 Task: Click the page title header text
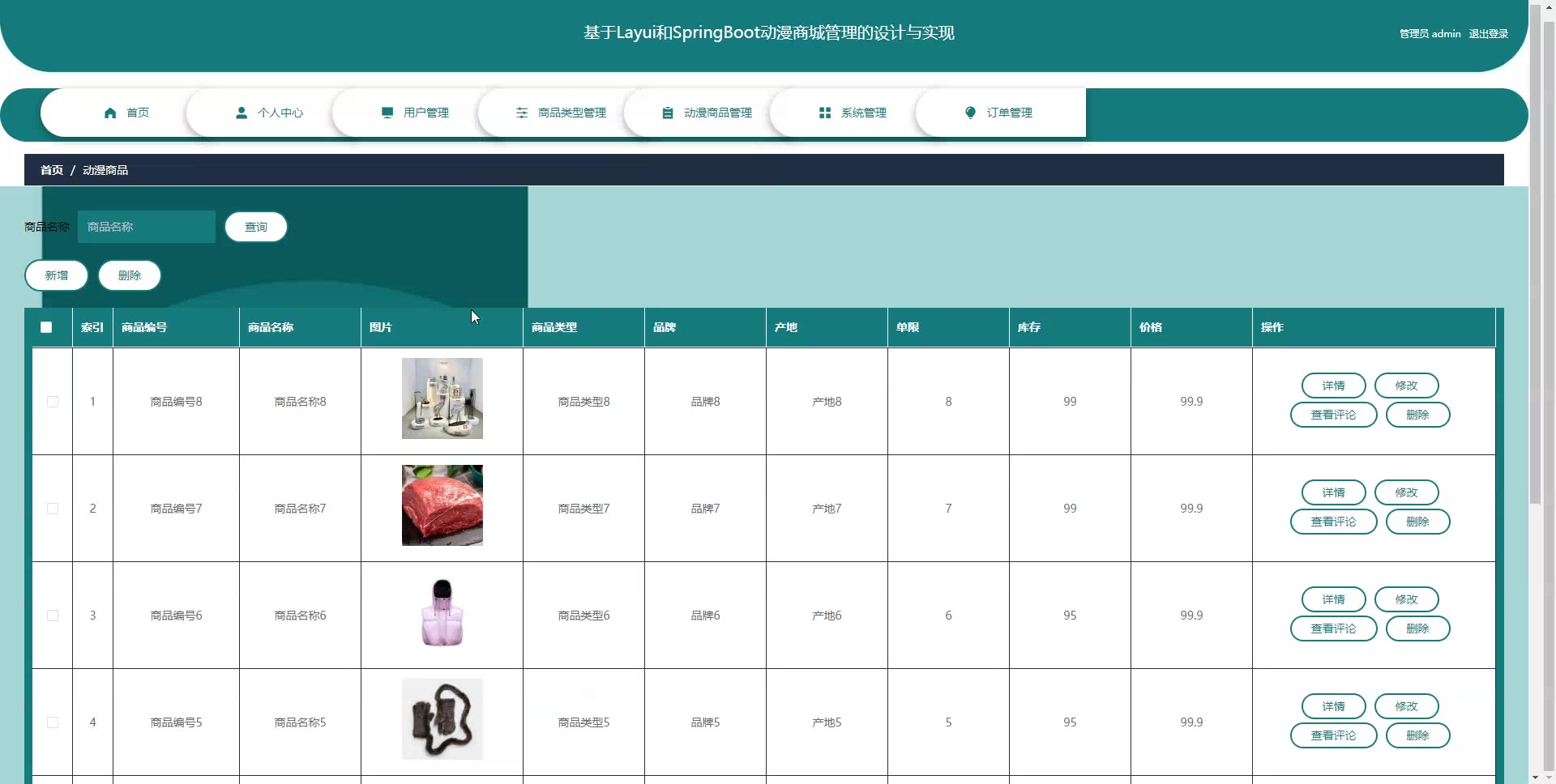[x=769, y=33]
